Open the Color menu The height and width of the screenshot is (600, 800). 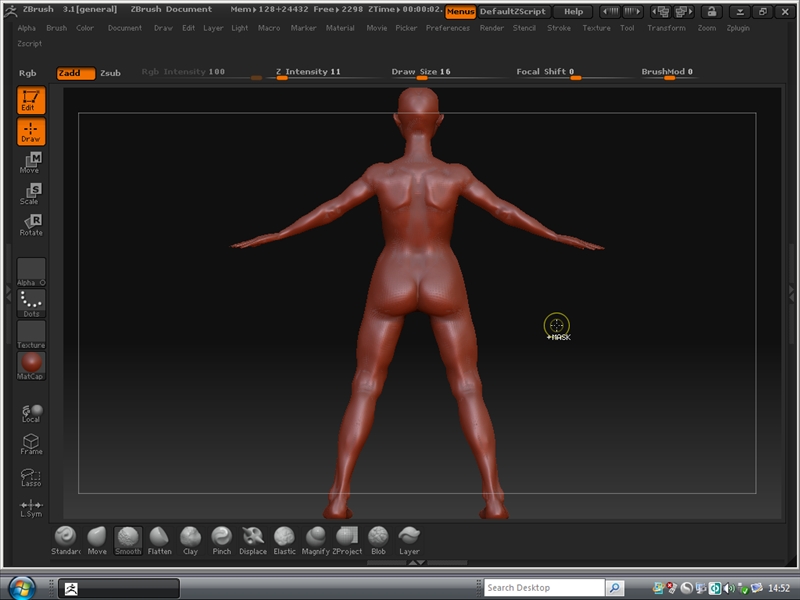pos(85,28)
